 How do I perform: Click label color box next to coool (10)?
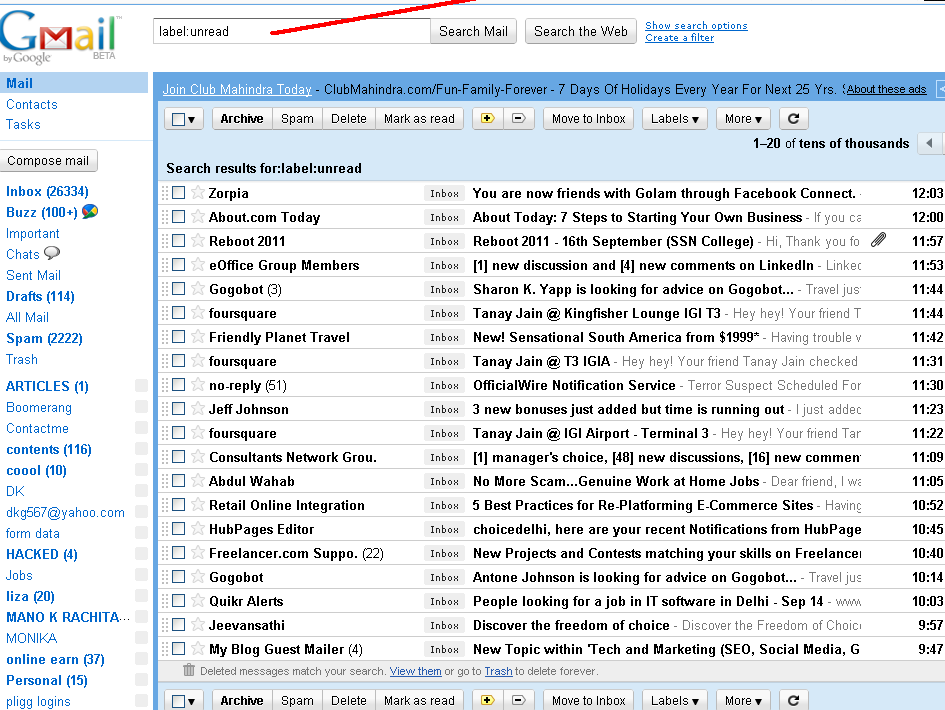(141, 470)
